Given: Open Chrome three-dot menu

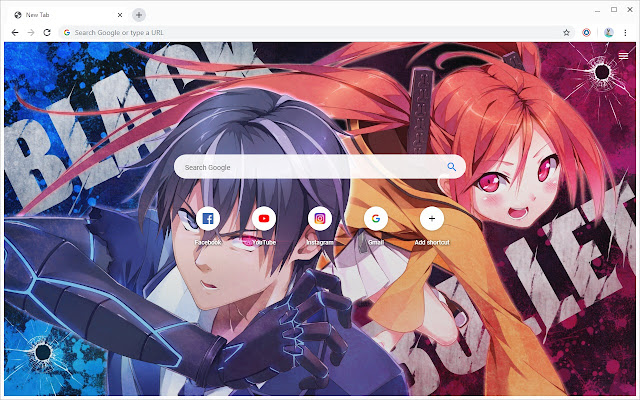Looking at the screenshot, I should point(625,33).
